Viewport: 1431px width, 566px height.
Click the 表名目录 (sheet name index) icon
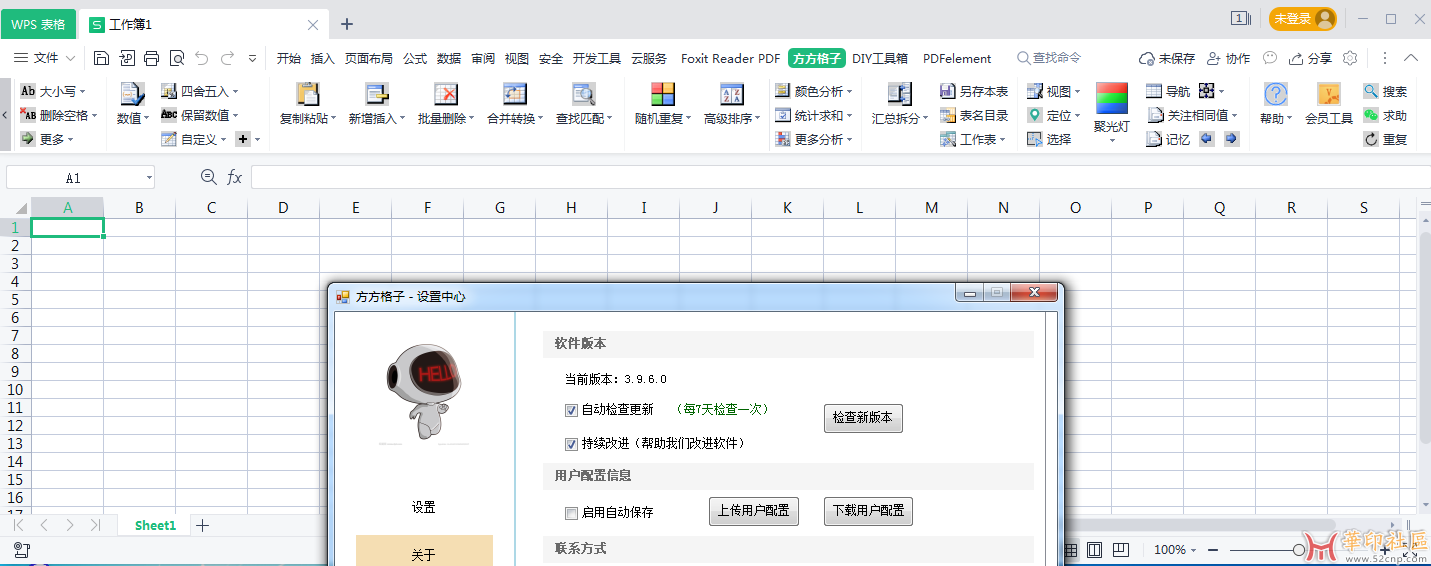click(948, 115)
